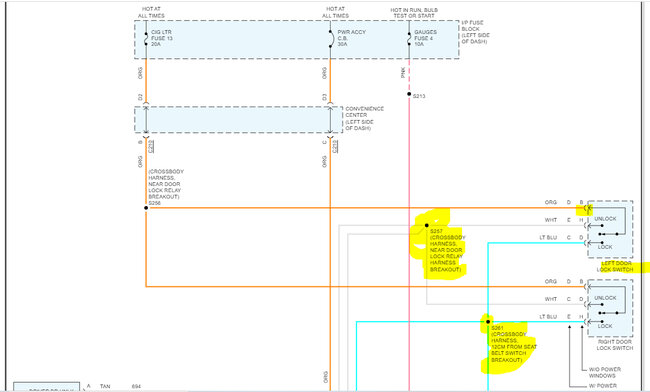Click the PNK wire color label
The width and height of the screenshot is (650, 392).
tap(403, 73)
